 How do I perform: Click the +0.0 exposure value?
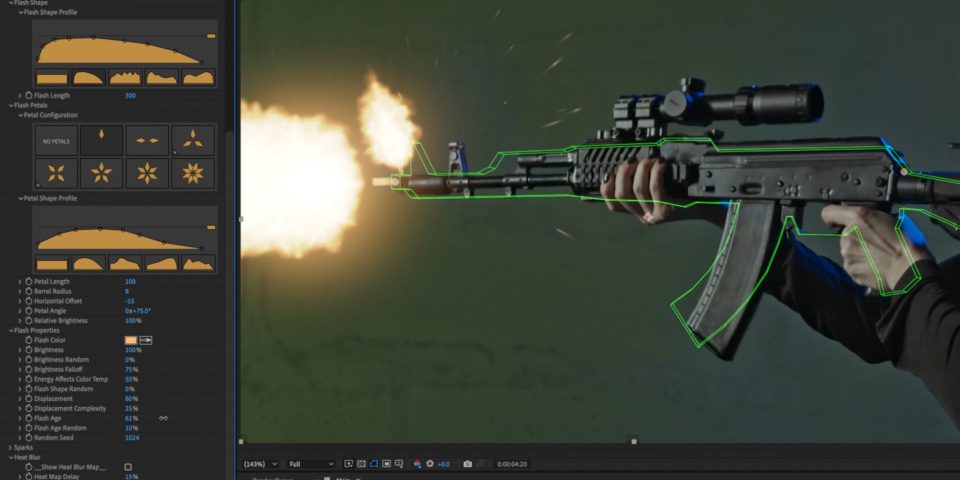[x=443, y=464]
